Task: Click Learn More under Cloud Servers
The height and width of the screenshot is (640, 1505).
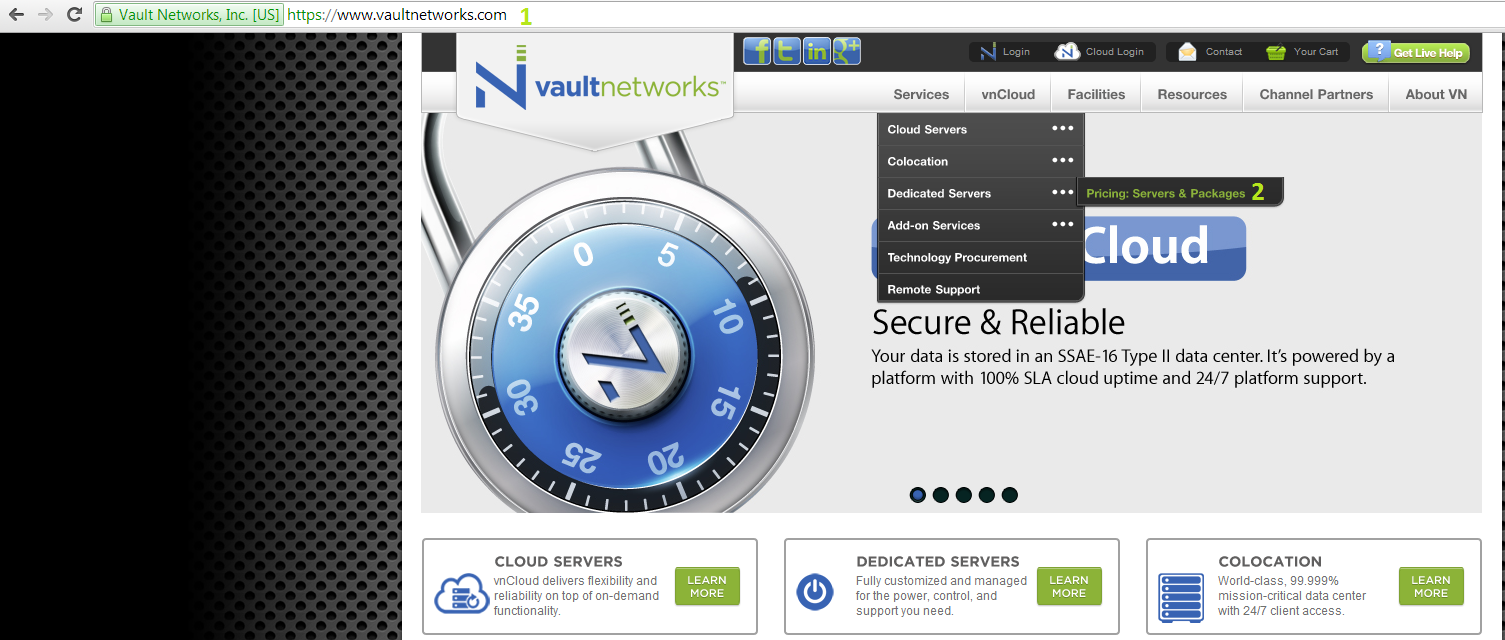Action: (x=707, y=586)
